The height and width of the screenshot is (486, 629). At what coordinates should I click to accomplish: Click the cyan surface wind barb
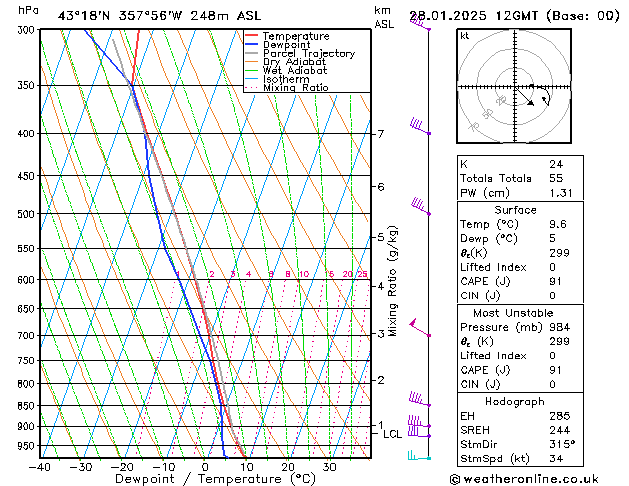coord(419,455)
